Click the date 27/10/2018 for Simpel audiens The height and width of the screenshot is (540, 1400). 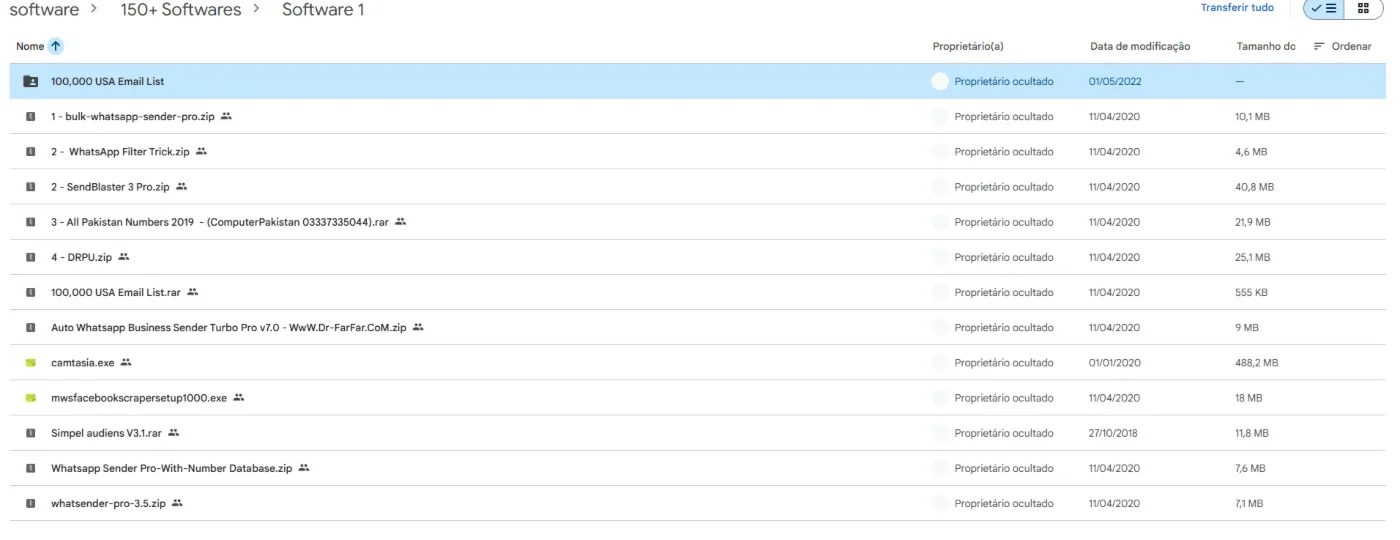pos(1113,433)
